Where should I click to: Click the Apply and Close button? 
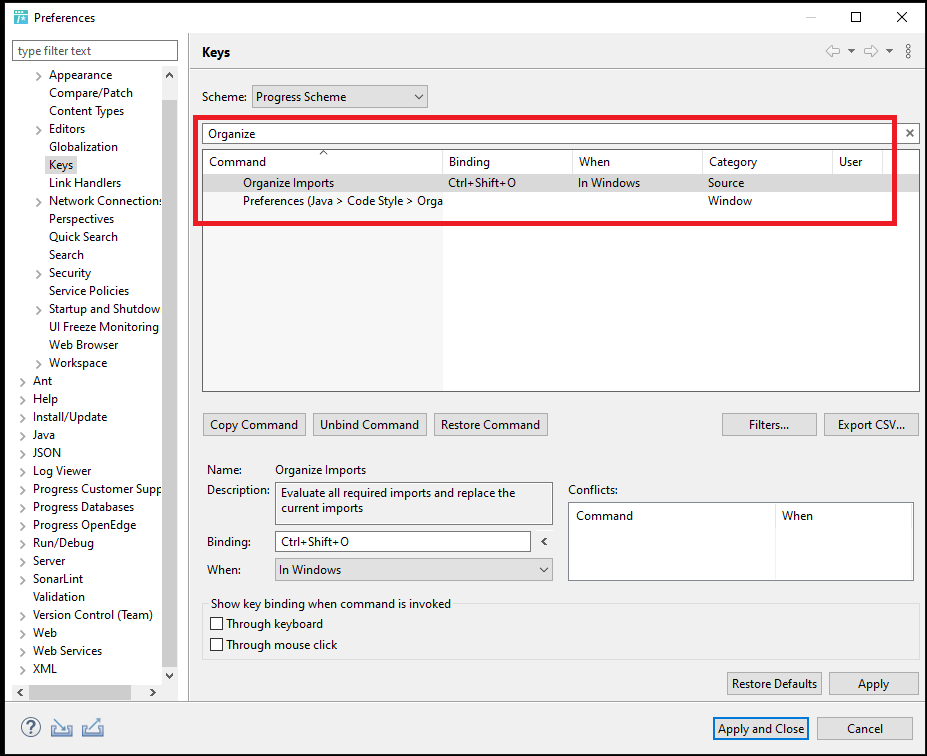(761, 728)
